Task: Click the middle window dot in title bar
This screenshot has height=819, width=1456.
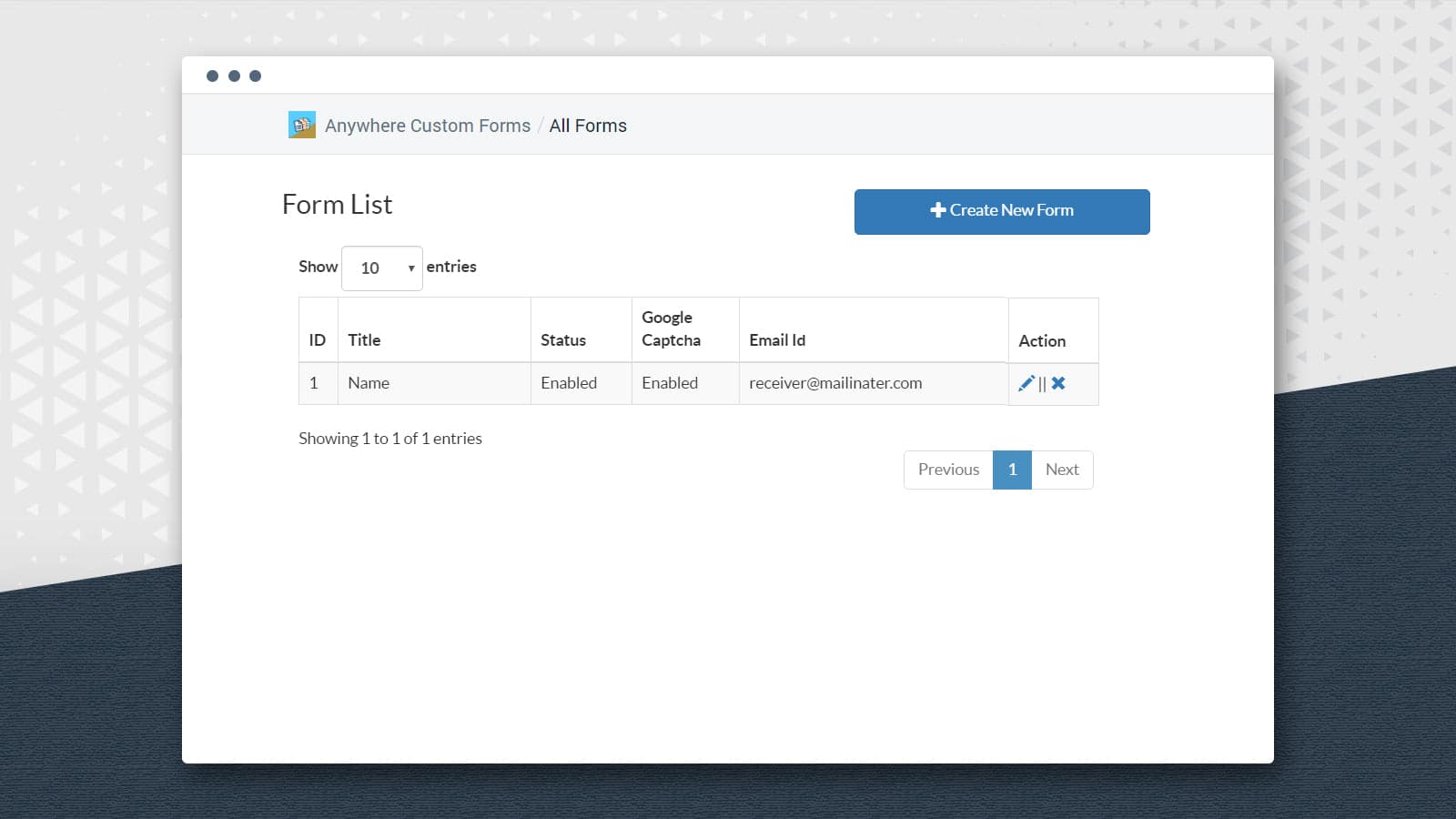Action: point(234,76)
